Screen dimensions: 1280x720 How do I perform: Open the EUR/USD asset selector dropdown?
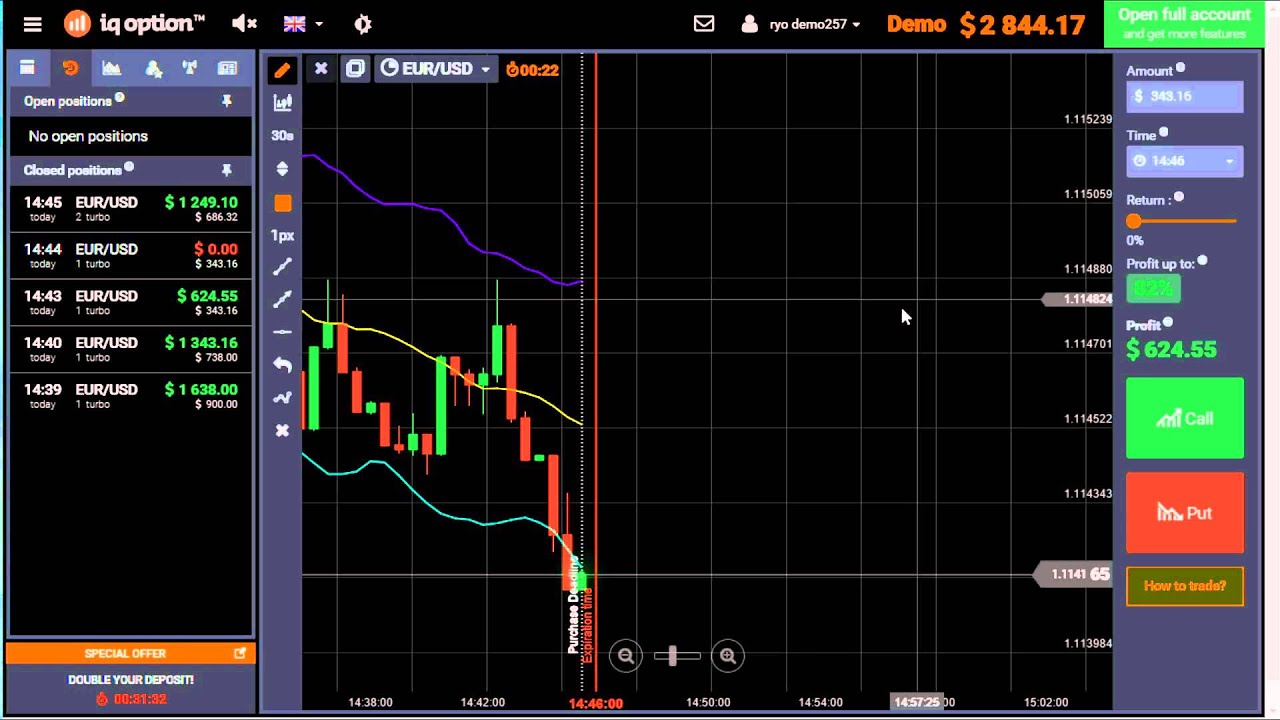[x=435, y=69]
